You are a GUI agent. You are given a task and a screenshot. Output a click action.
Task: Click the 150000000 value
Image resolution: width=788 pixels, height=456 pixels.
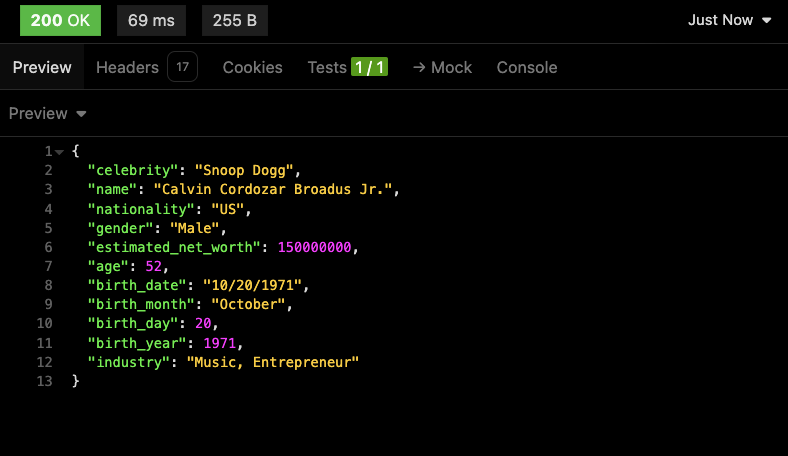pos(315,247)
